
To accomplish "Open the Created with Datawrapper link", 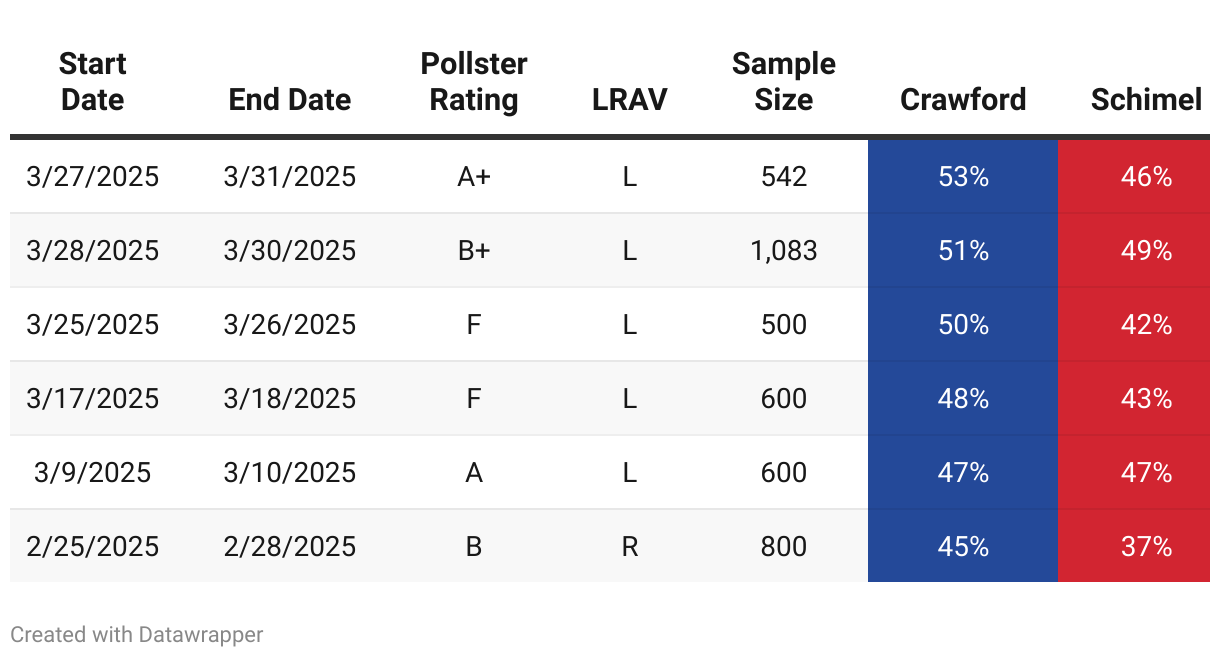I will [x=137, y=634].
